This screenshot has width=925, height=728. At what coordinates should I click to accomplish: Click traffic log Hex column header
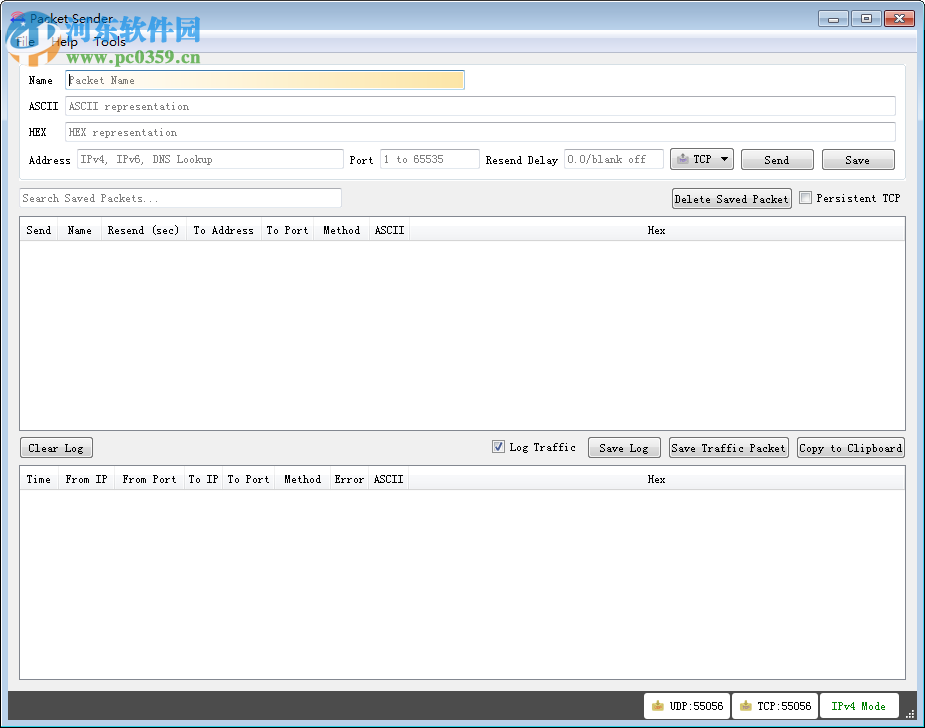[x=657, y=479]
